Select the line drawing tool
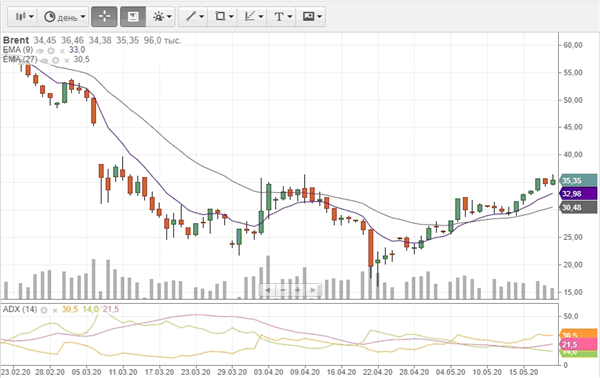The image size is (600, 378). pos(191,16)
